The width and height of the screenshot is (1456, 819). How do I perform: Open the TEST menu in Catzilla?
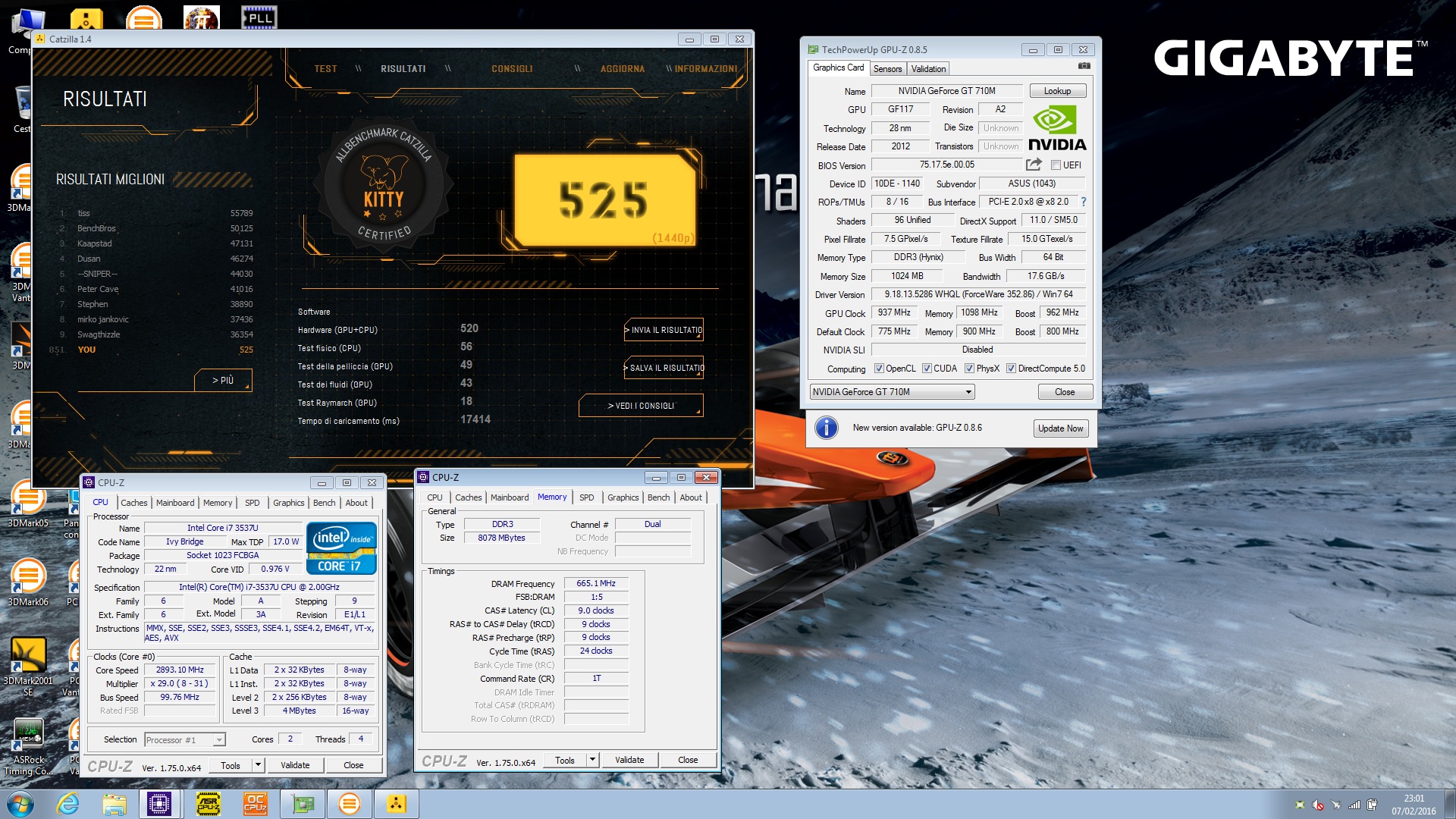[x=325, y=69]
